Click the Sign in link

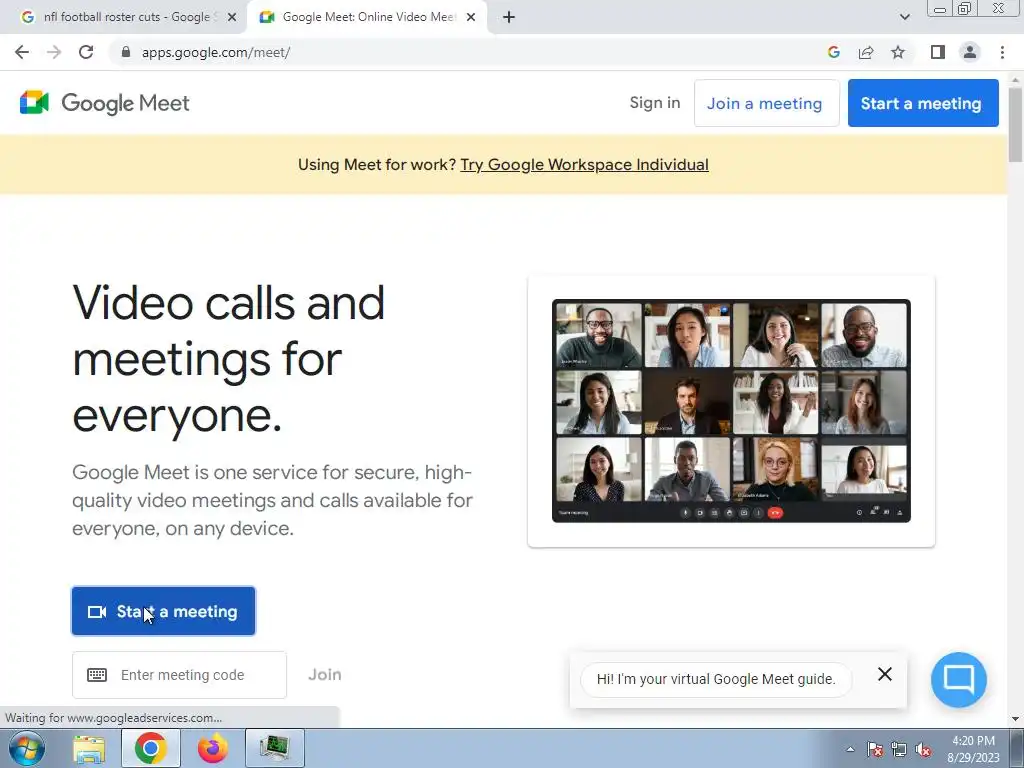(655, 103)
